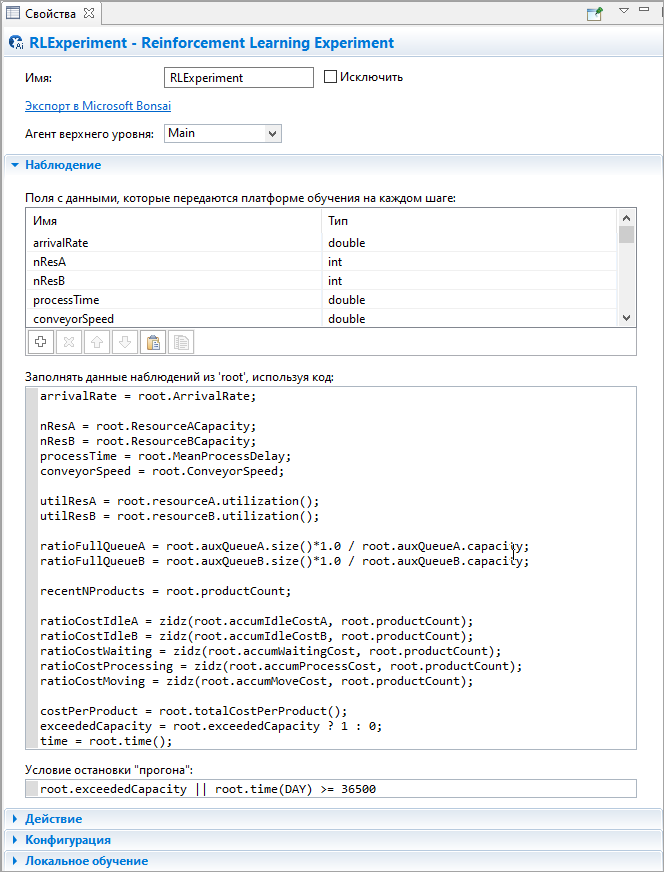The image size is (664, 872).
Task: Click code line 'recentNProducts = root.productCount;'
Action: (165, 591)
